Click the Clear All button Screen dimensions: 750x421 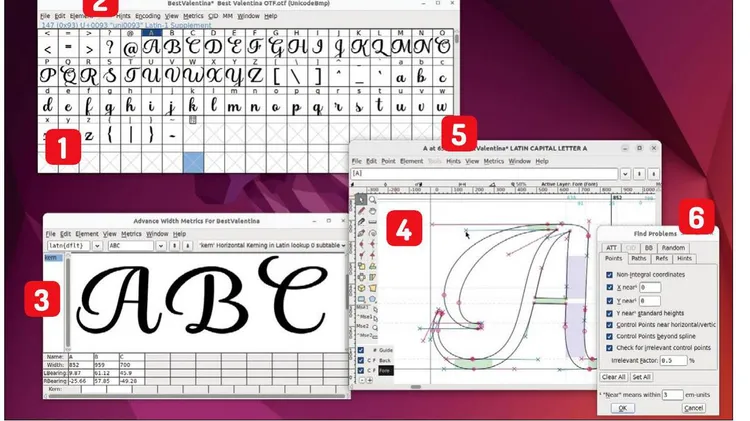click(x=613, y=377)
